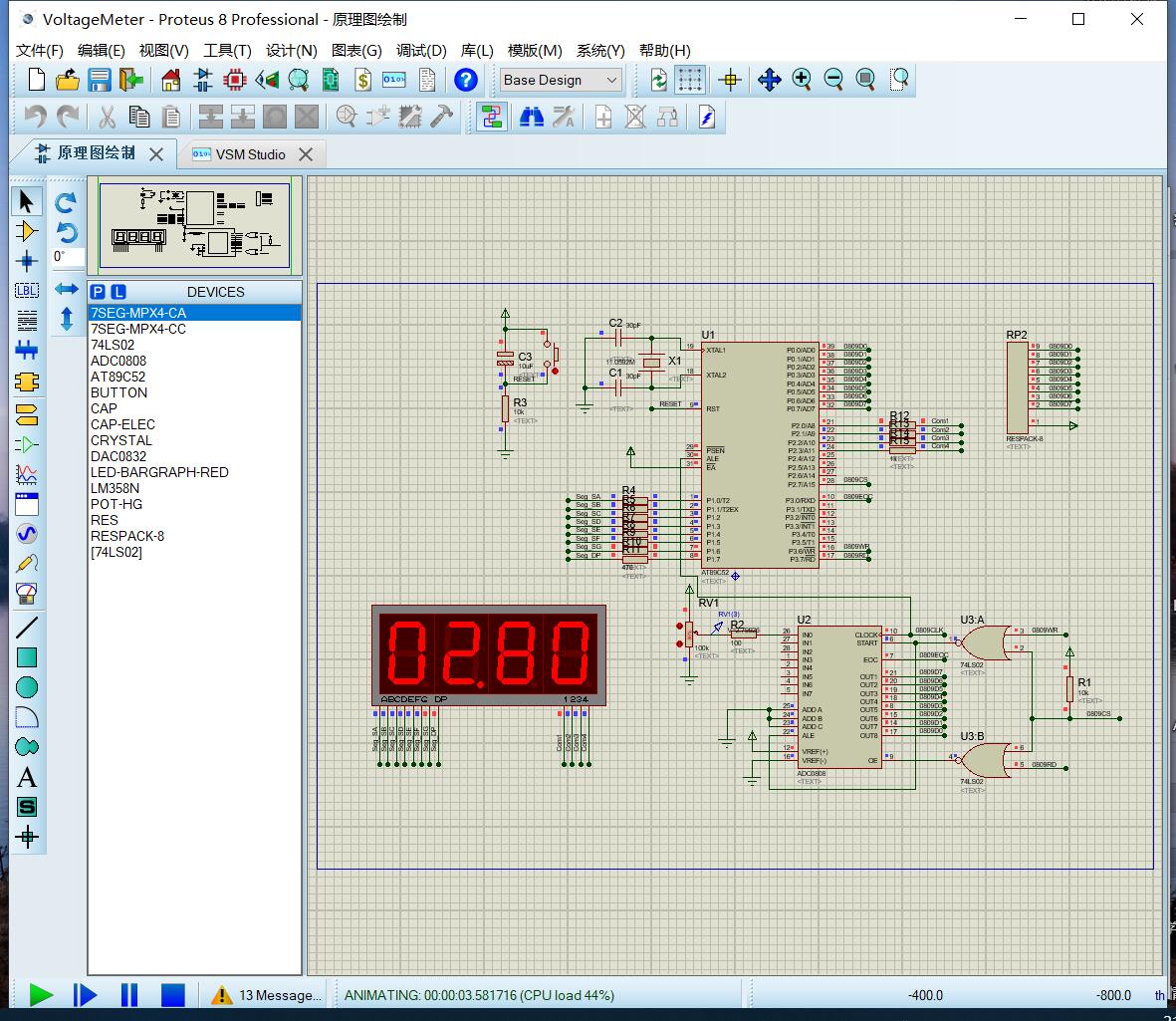Open the PCB Layout chip icon
The image size is (1176, 1021).
click(235, 80)
